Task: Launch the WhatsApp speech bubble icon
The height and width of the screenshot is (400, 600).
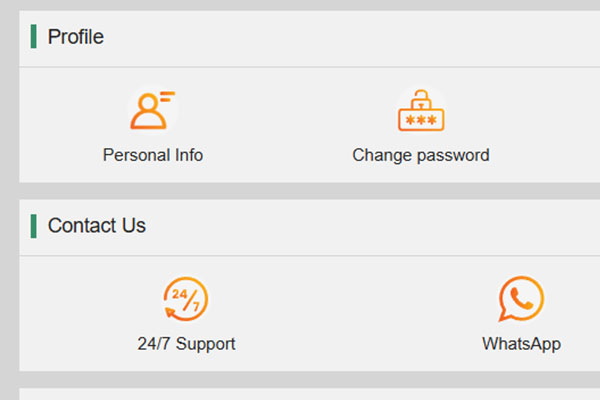Action: pos(521,299)
